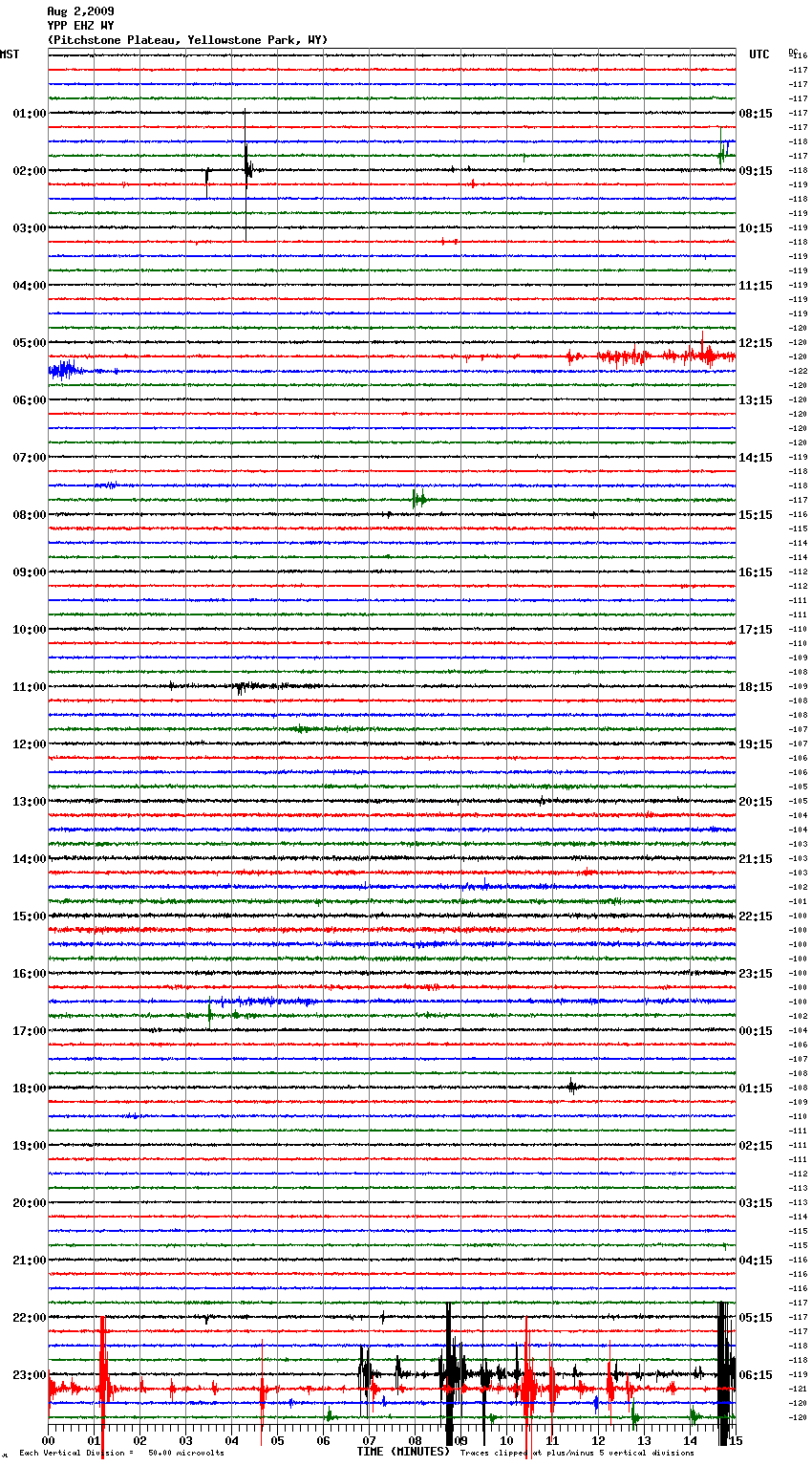Click minute 10 on the bottom axis
The width and height of the screenshot is (812, 1466).
(507, 1440)
